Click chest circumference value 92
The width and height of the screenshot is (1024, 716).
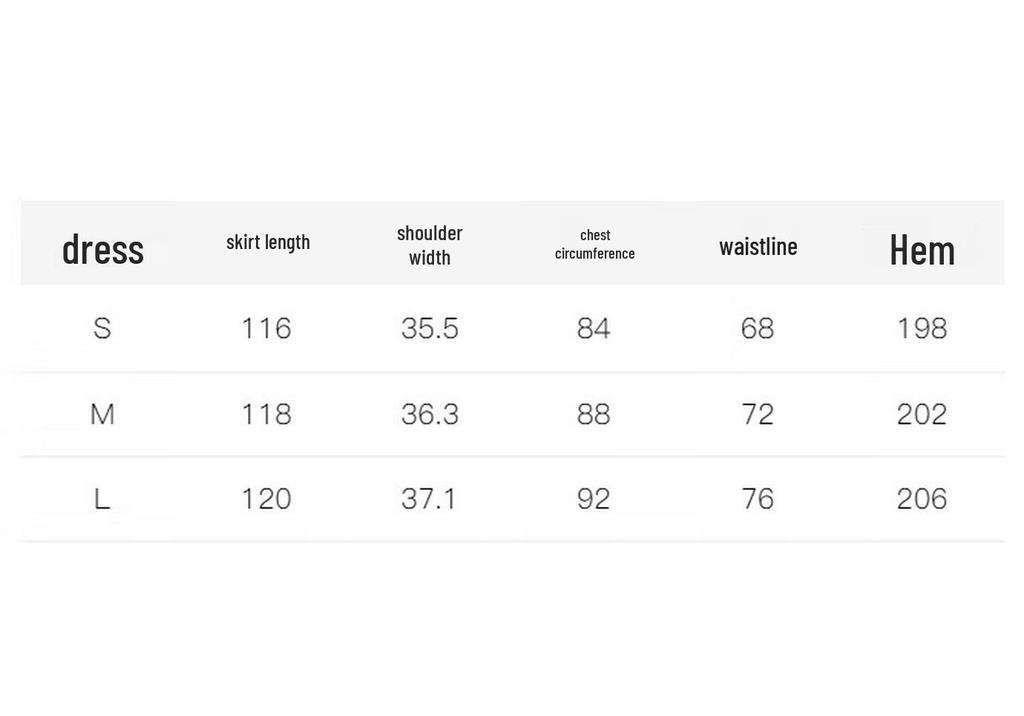594,498
